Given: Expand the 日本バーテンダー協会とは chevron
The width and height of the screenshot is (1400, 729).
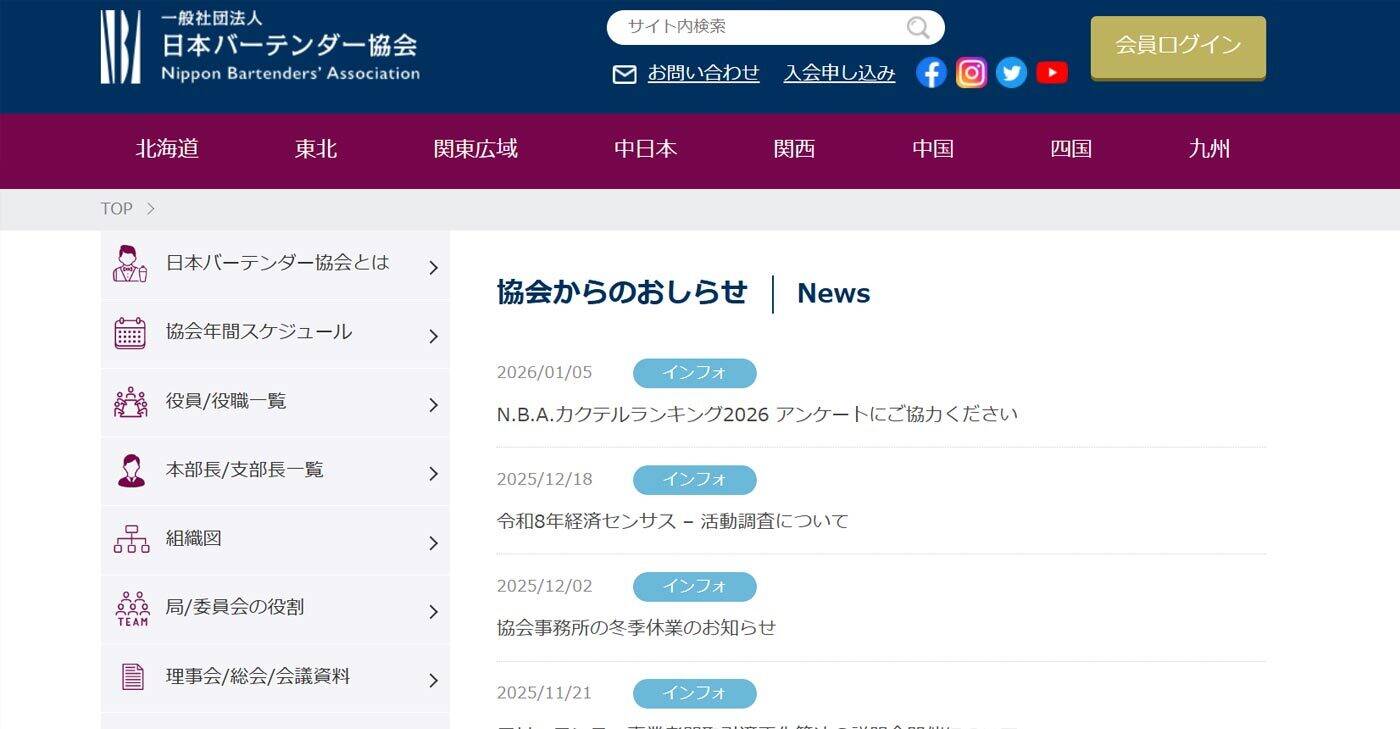Looking at the screenshot, I should click(x=433, y=267).
